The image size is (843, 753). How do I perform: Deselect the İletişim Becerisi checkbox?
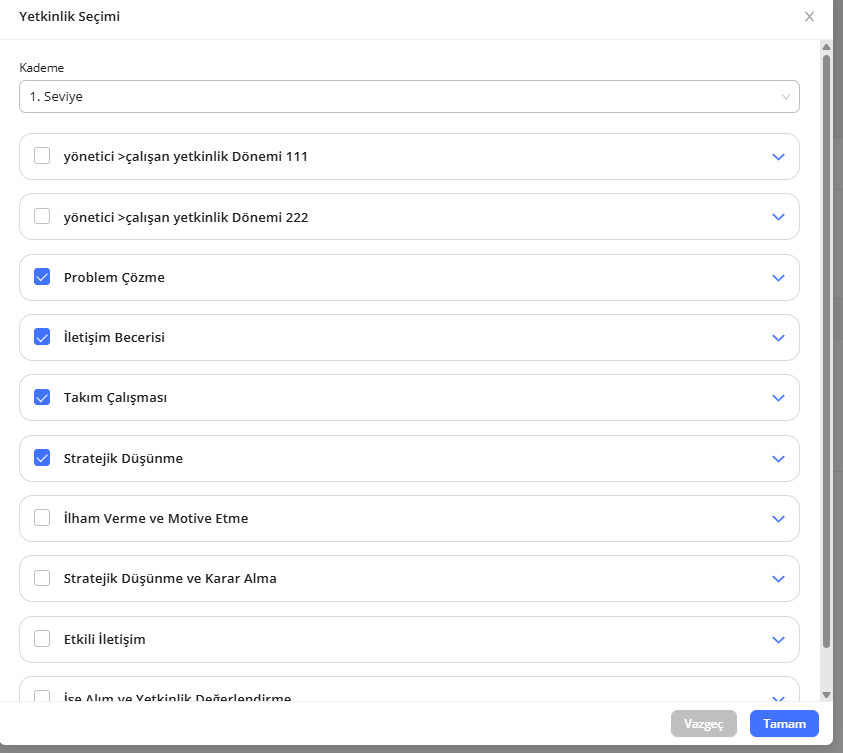42,337
